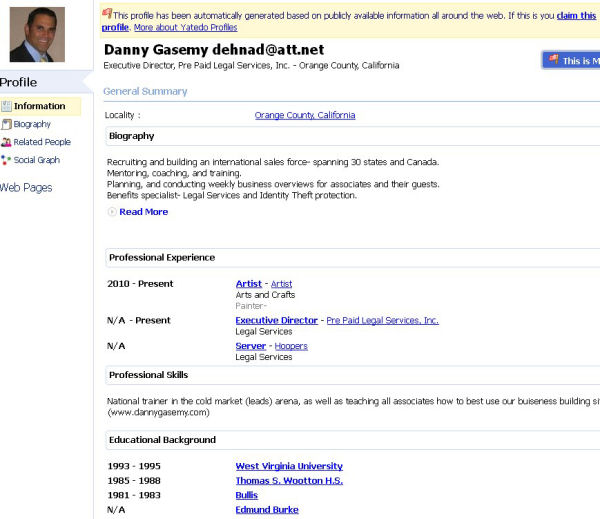Click the www.dannygasemy.com text
The image size is (600, 519).
click(x=158, y=413)
